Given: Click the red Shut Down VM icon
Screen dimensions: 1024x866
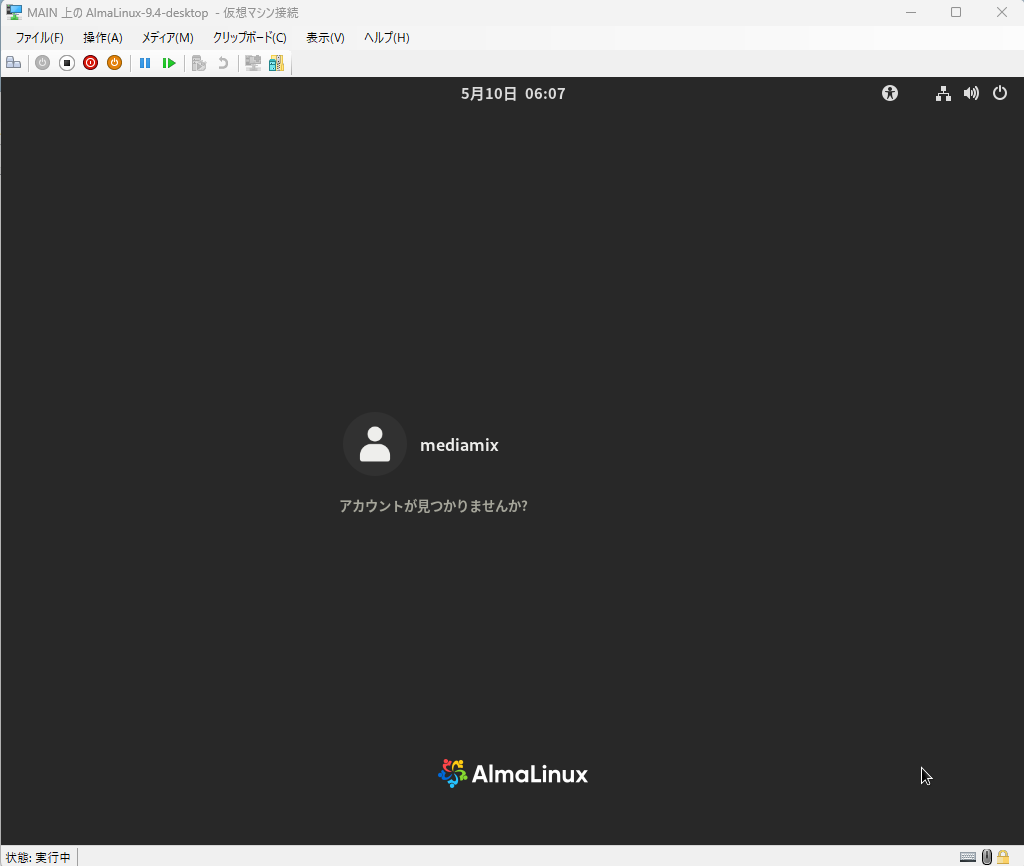Looking at the screenshot, I should pos(91,63).
